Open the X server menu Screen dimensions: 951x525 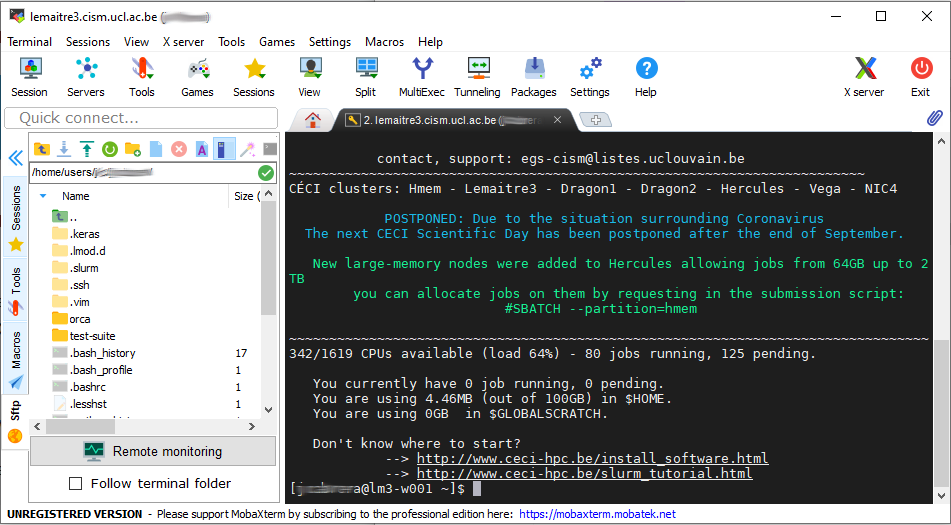(x=184, y=42)
